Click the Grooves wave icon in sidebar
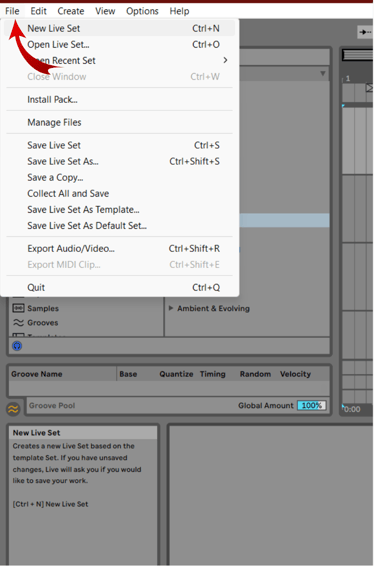The height and width of the screenshot is (566, 375). (18, 323)
